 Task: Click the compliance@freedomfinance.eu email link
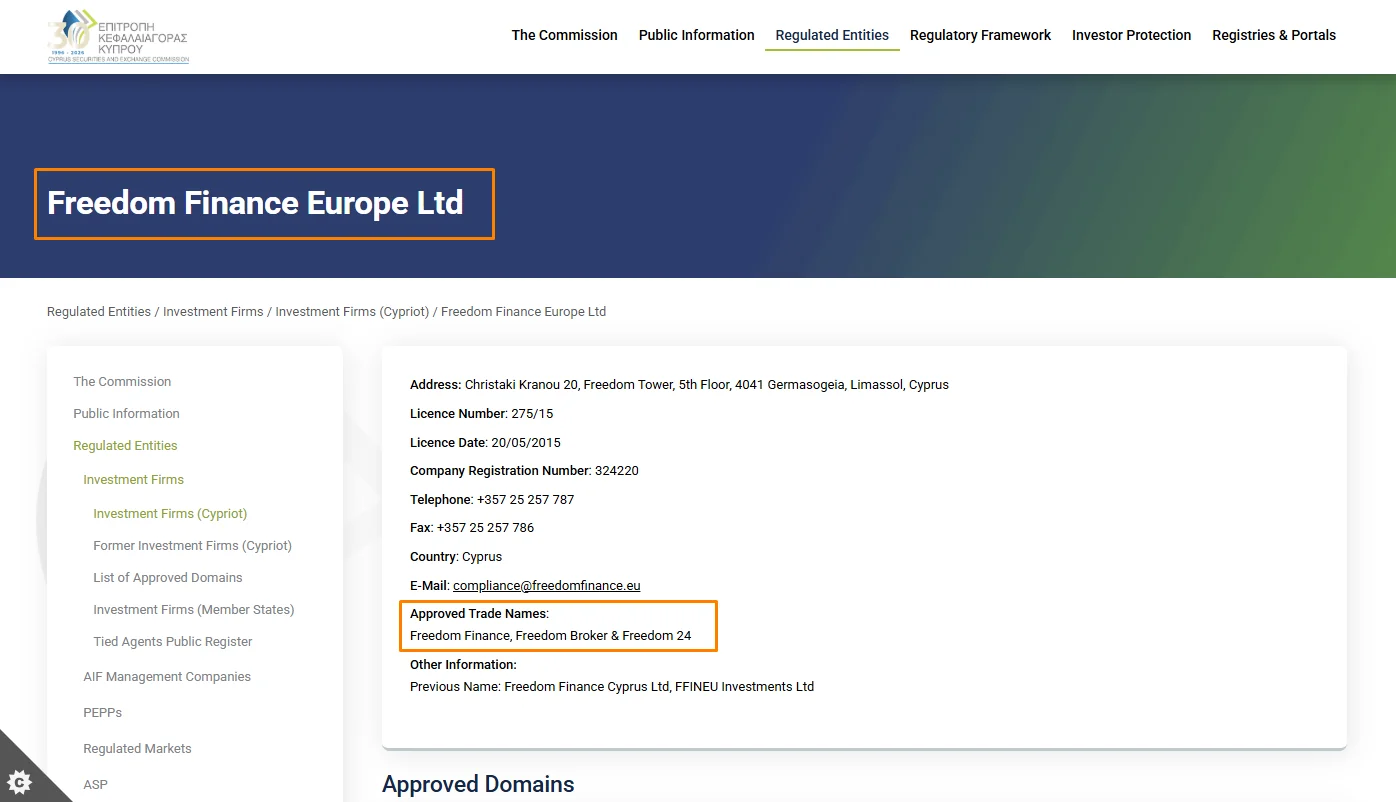546,586
